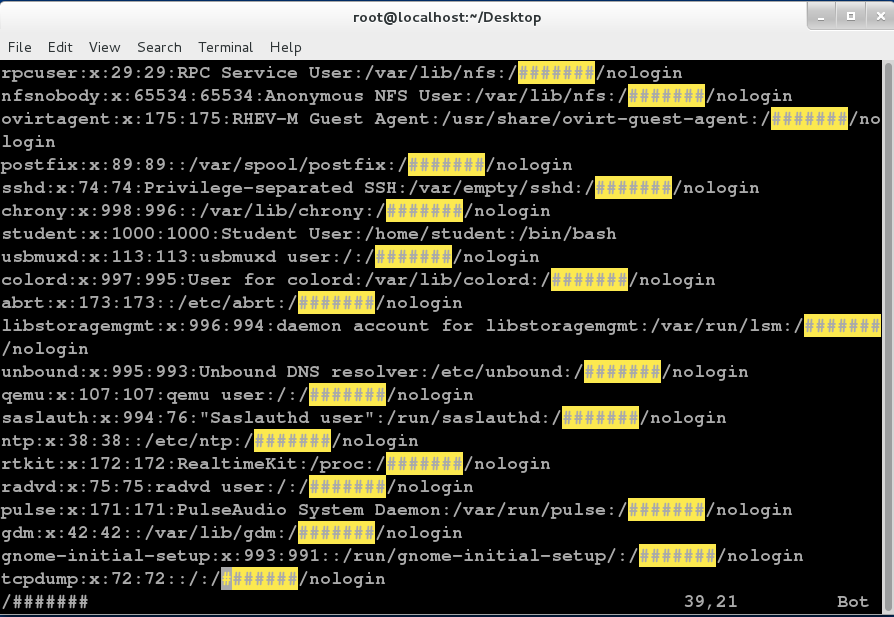Screen dimensions: 894x617
Task: Click the rtkit RealtimeKit line
Action: pyautogui.click(x=275, y=464)
